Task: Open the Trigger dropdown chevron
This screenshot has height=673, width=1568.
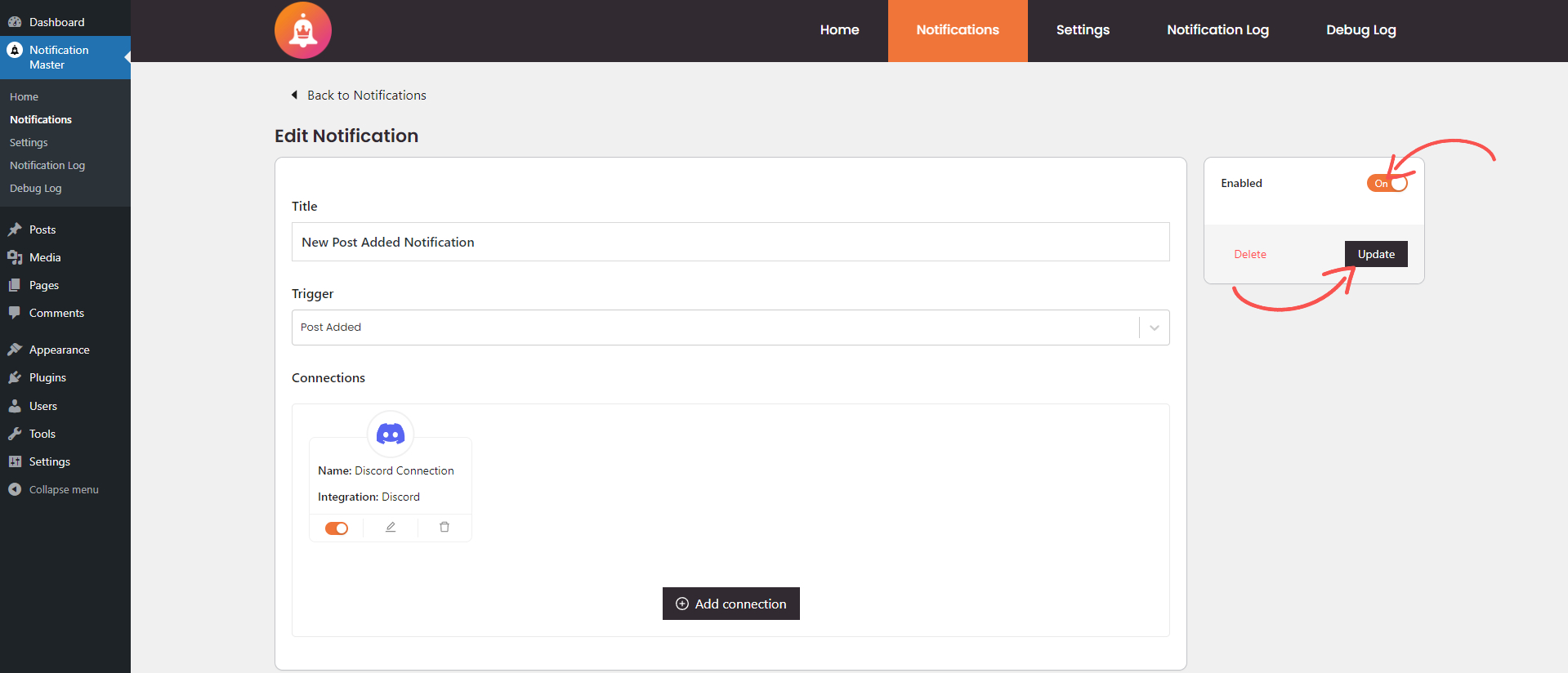Action: pyautogui.click(x=1155, y=328)
